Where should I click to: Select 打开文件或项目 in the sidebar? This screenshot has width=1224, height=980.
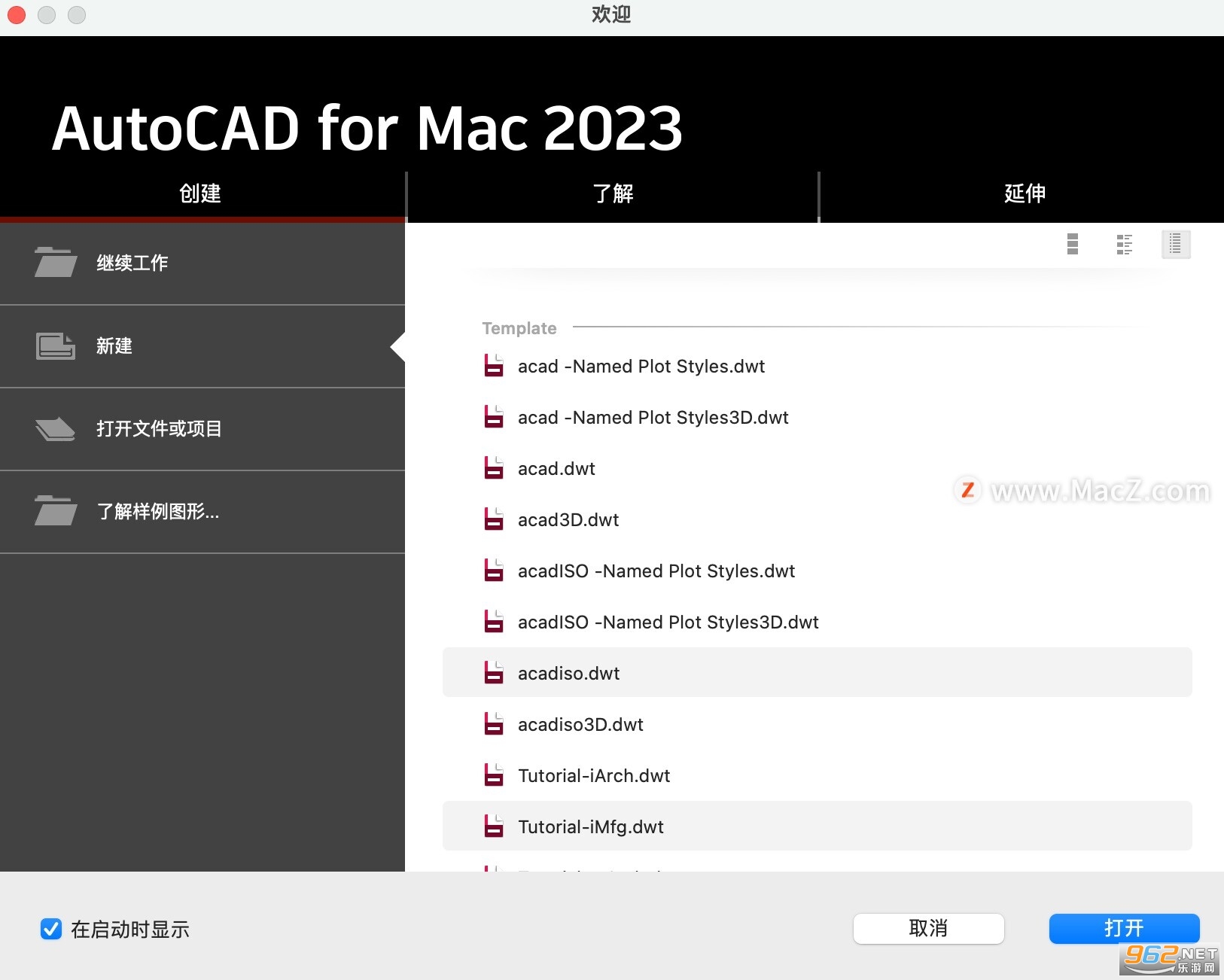[202, 429]
